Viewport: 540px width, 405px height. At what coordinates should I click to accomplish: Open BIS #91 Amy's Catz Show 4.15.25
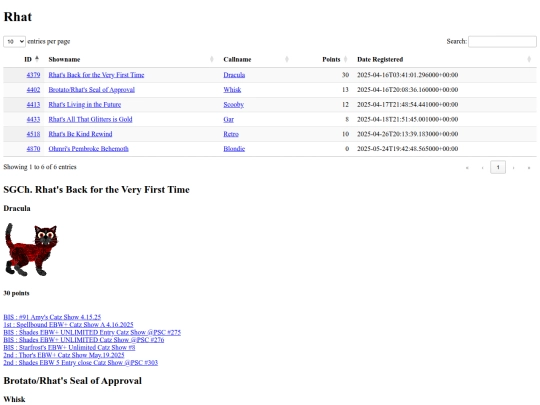(x=52, y=317)
